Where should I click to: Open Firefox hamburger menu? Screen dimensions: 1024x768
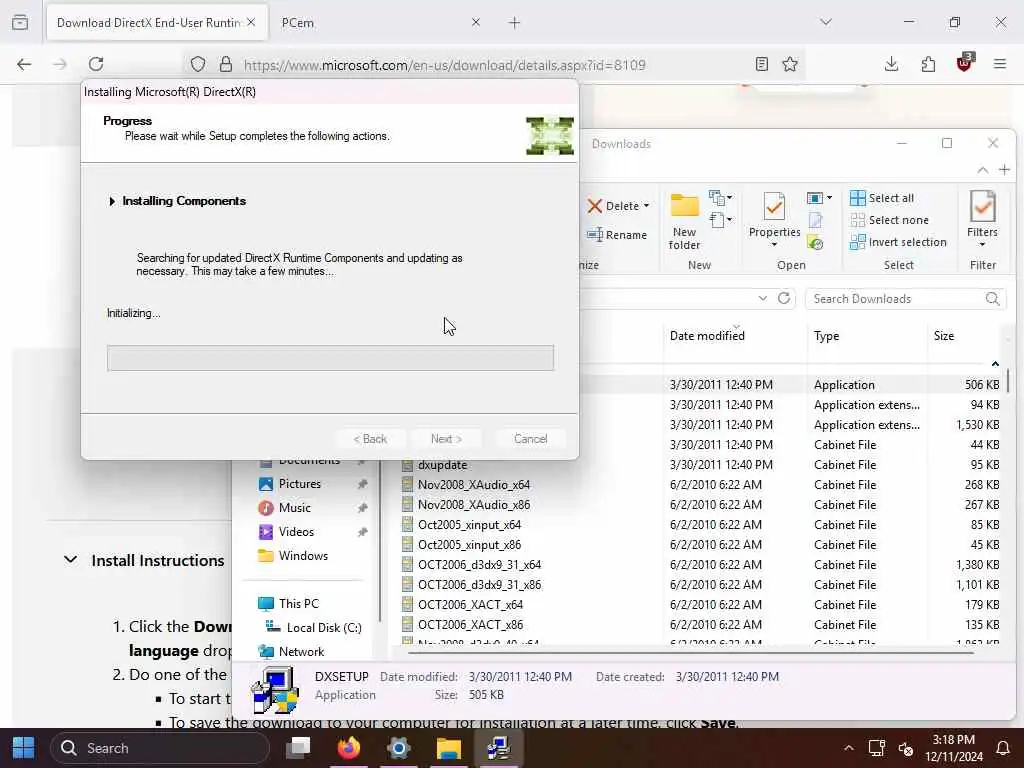click(1000, 64)
